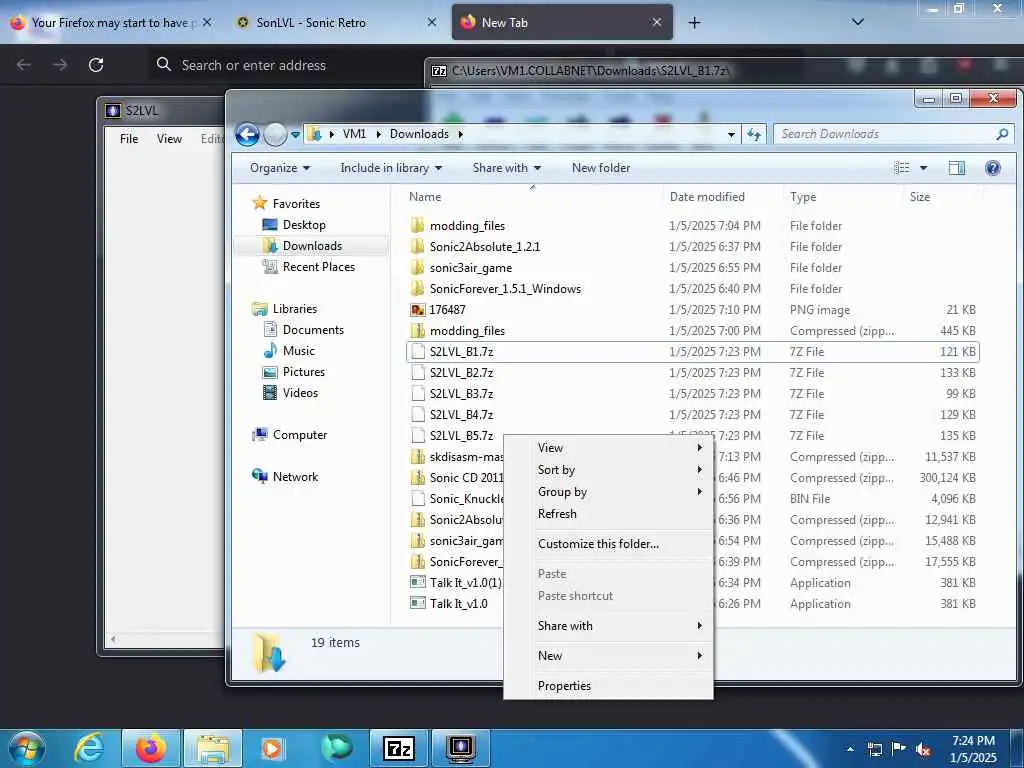Open recent locations dropdown beside nav arrows
Image resolution: width=1024 pixels, height=768 pixels.
click(295, 135)
